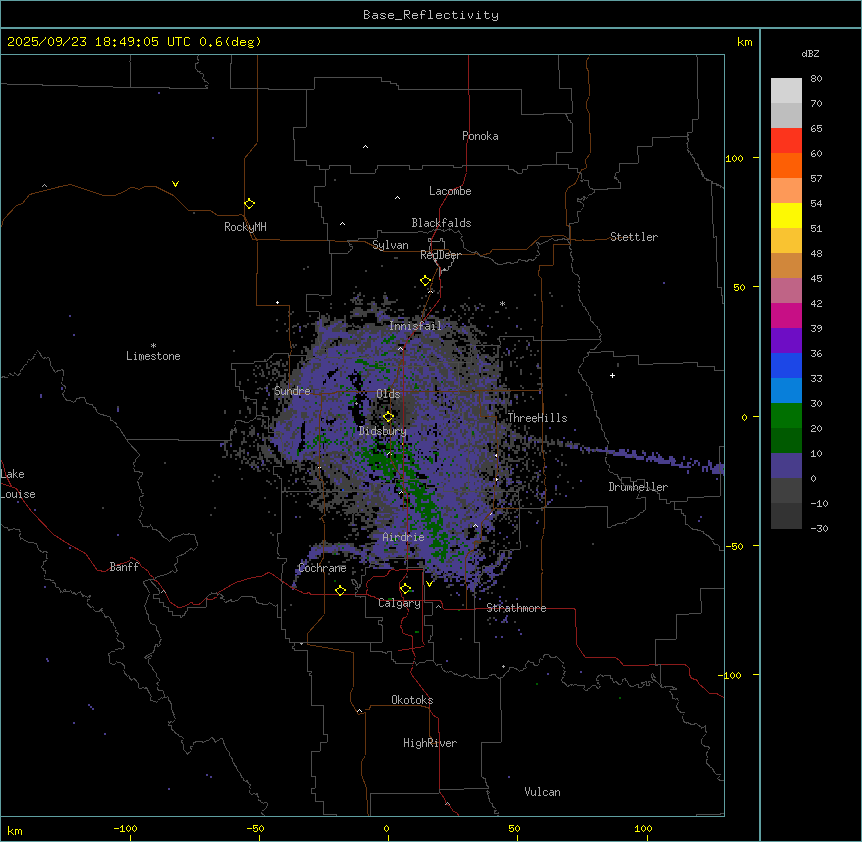Click the yellow diamond marker near RedDeer
The width and height of the screenshot is (862, 842).
pos(425,281)
